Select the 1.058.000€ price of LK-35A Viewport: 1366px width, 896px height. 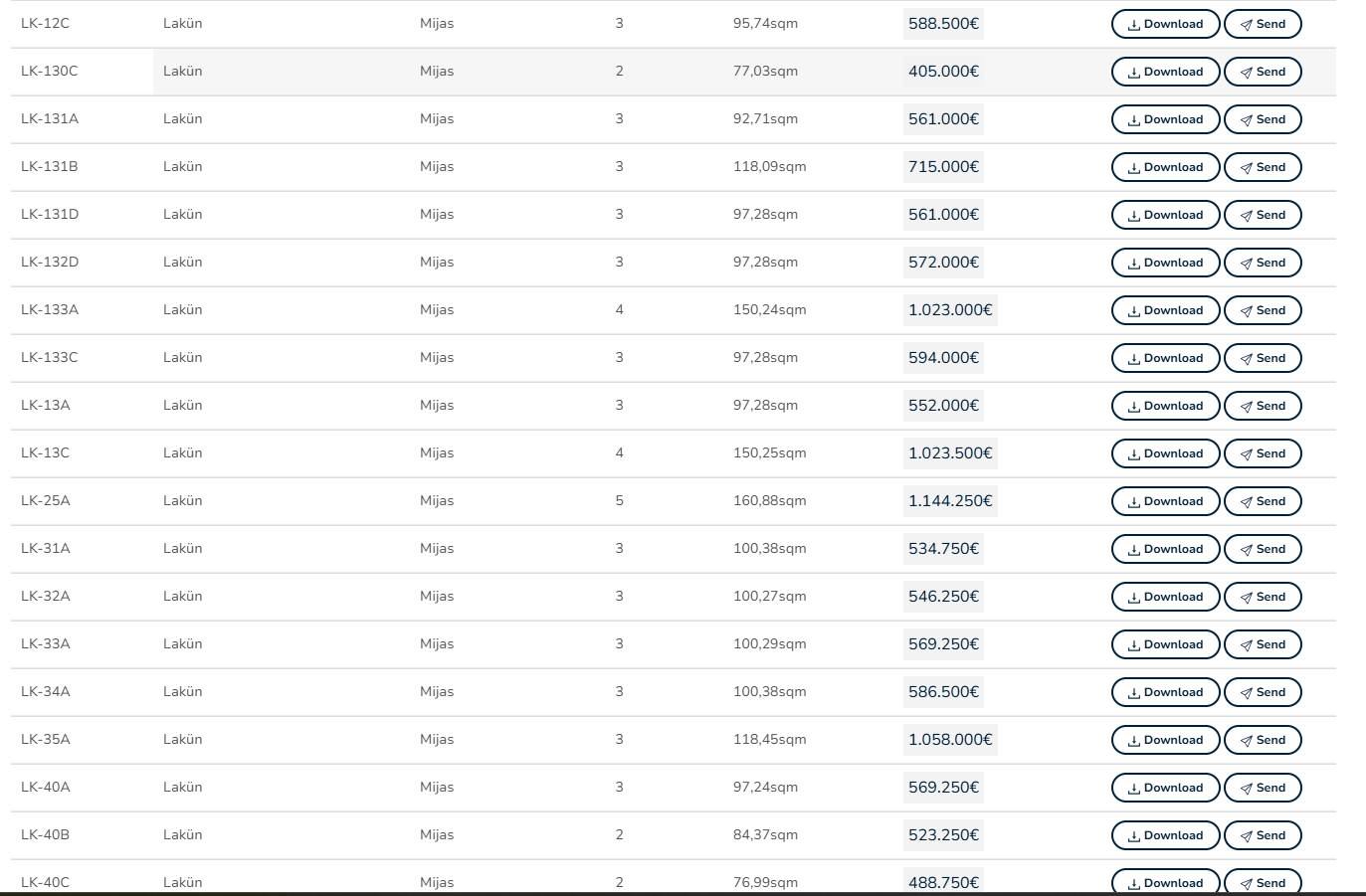coord(949,740)
